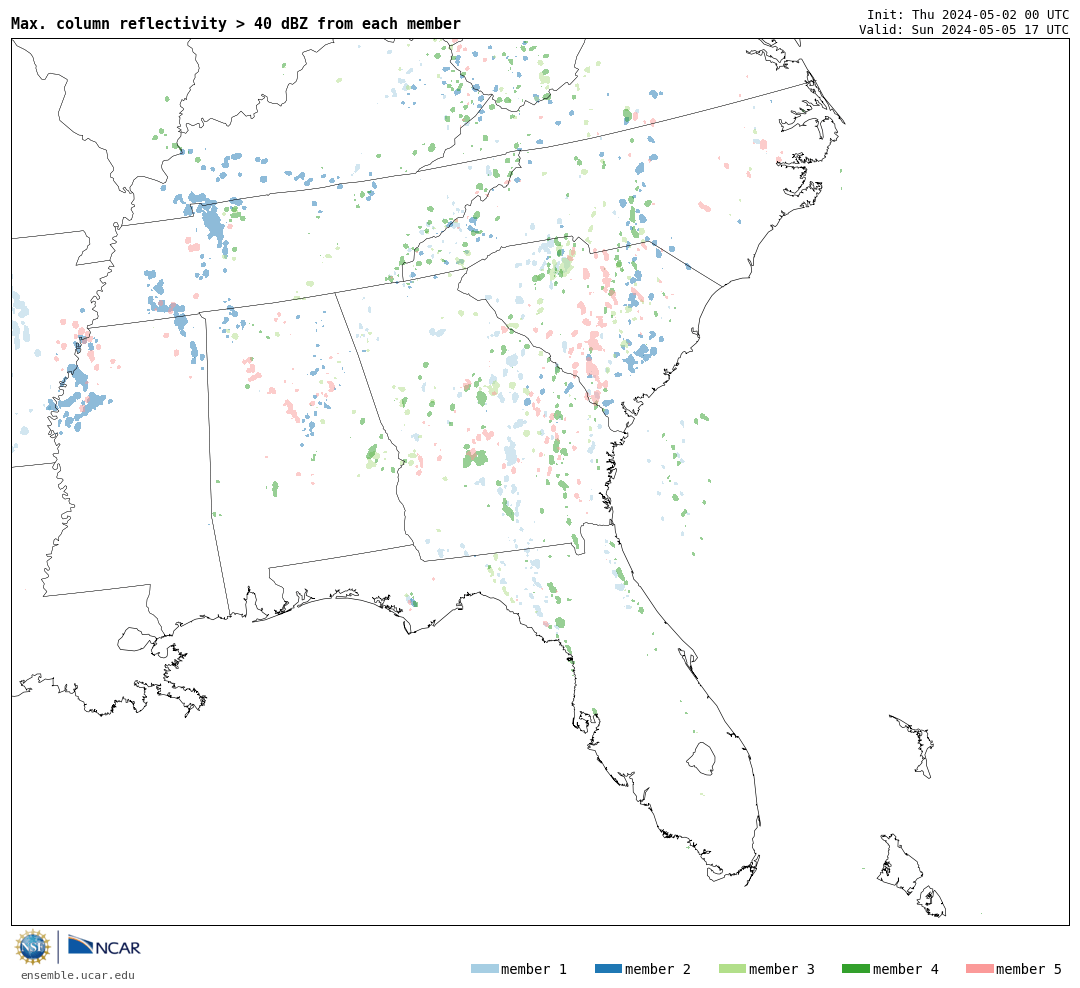Click Lake Okeechobee outline in Florida

(701, 759)
